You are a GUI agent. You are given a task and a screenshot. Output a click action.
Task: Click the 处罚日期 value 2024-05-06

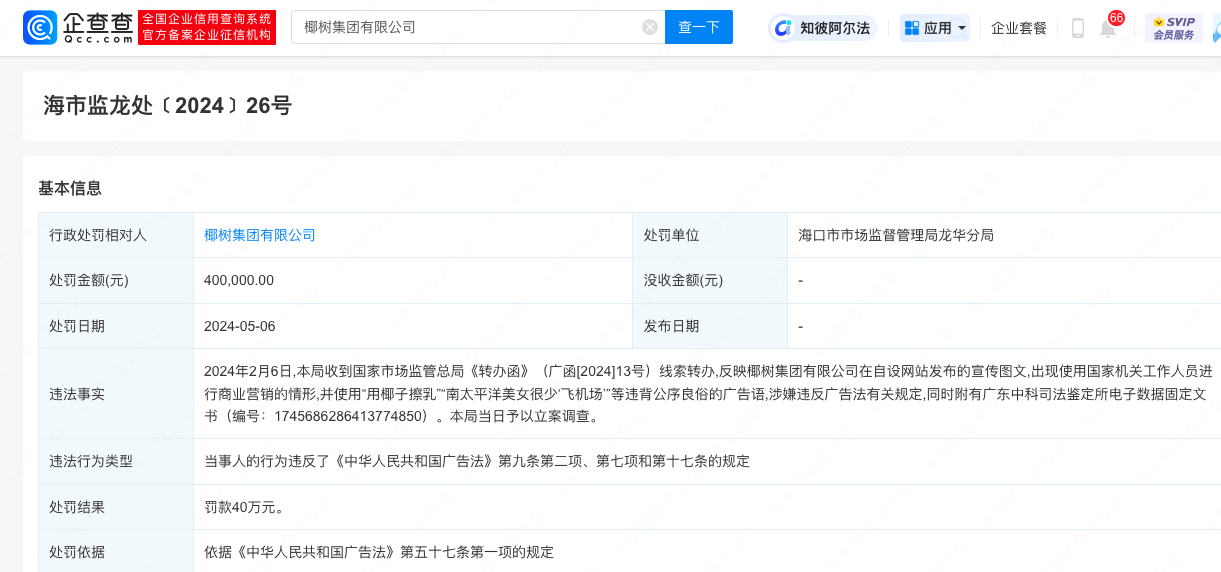coord(239,326)
